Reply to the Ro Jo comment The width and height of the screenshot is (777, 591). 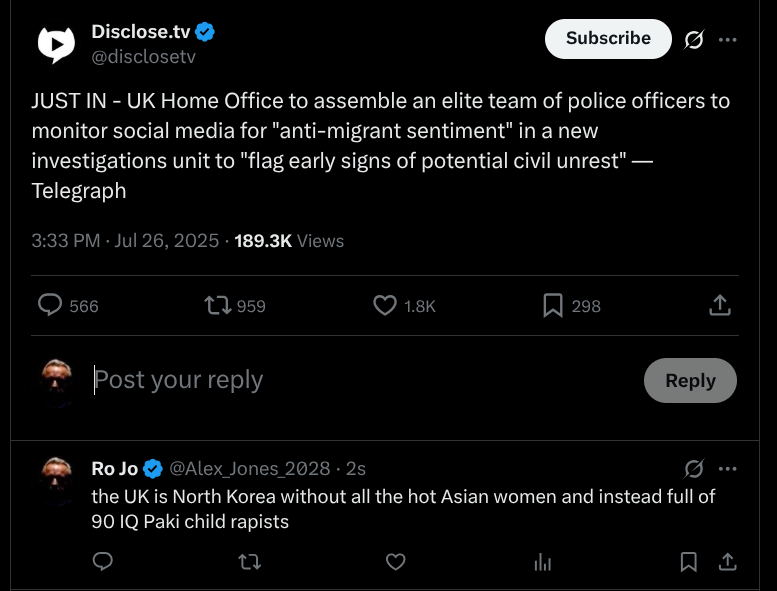pyautogui.click(x=103, y=562)
